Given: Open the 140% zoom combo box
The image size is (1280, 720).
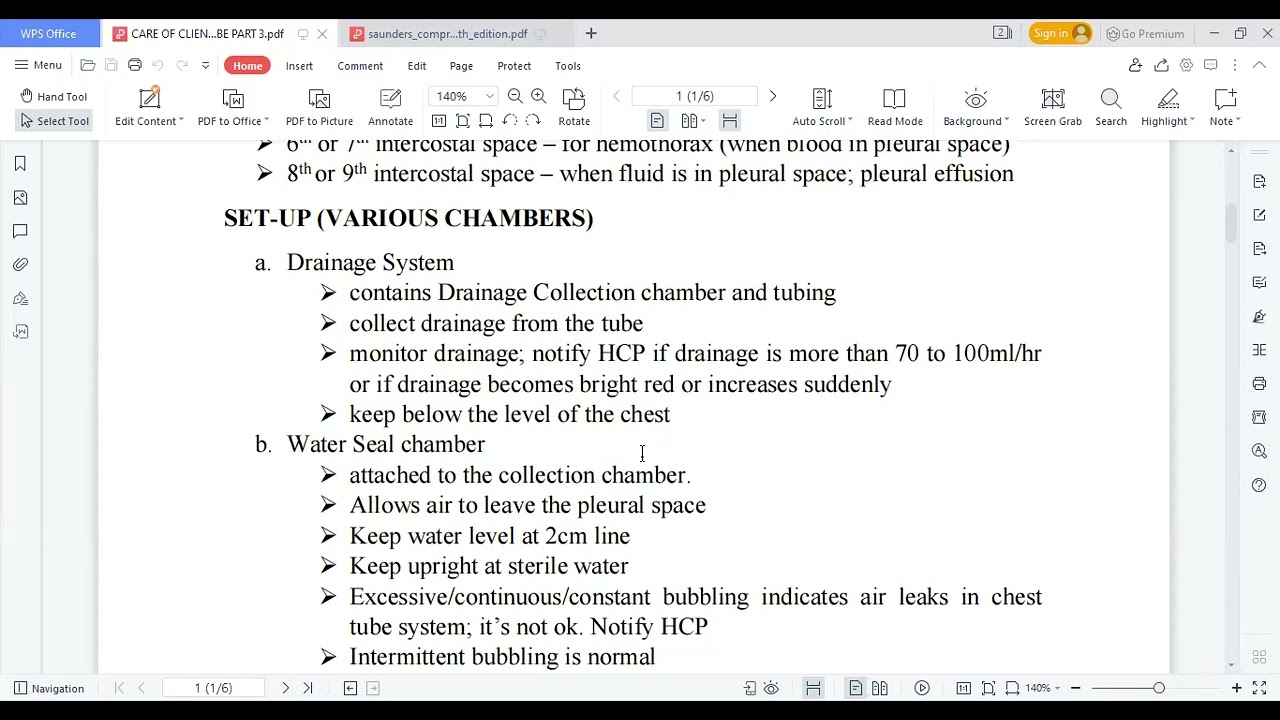Looking at the screenshot, I should click(x=462, y=96).
